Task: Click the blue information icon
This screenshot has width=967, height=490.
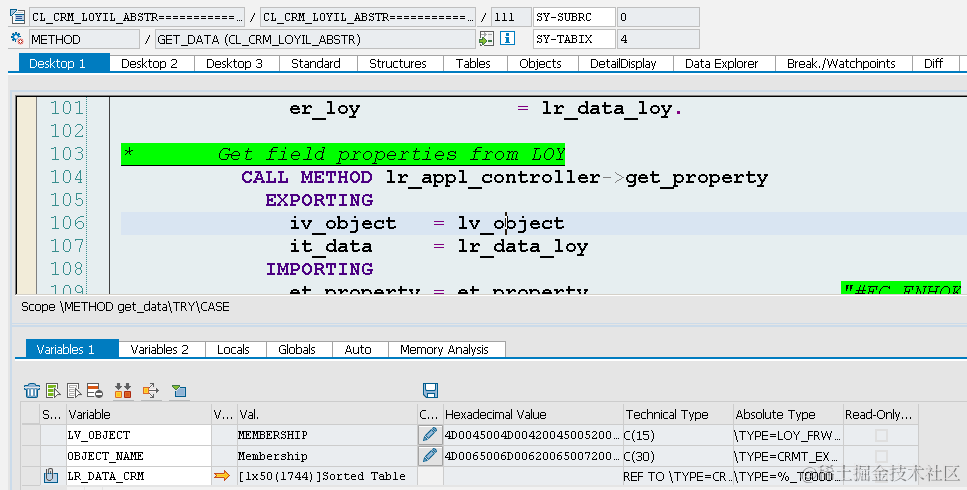Action: point(508,38)
